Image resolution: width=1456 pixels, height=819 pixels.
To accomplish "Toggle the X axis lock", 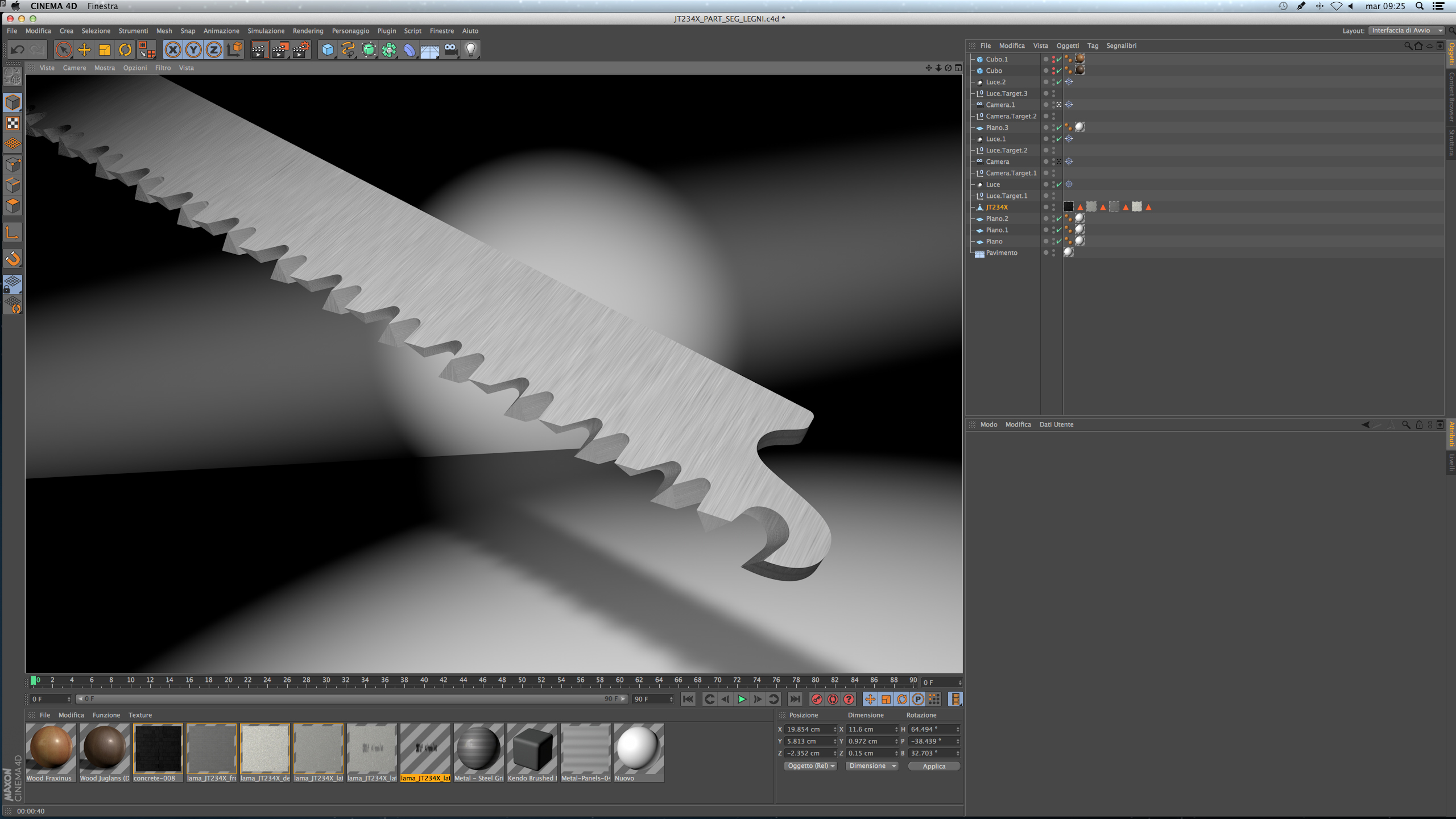I will pyautogui.click(x=173, y=50).
